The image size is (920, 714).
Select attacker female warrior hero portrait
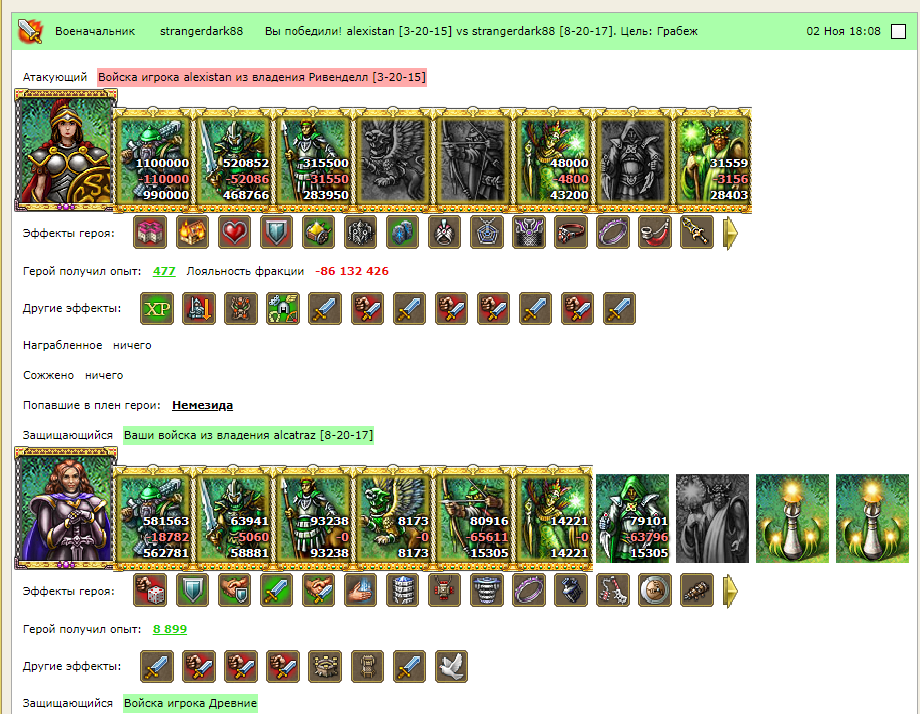pyautogui.click(x=65, y=150)
